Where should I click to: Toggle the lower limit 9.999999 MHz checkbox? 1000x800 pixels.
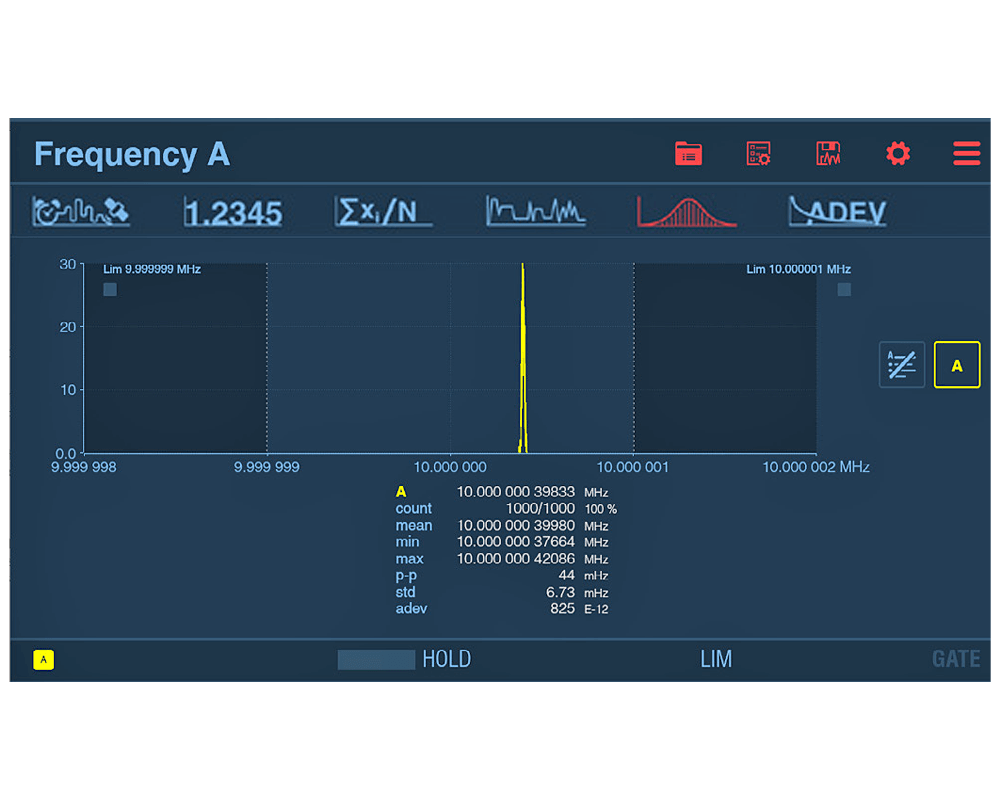(x=110, y=289)
